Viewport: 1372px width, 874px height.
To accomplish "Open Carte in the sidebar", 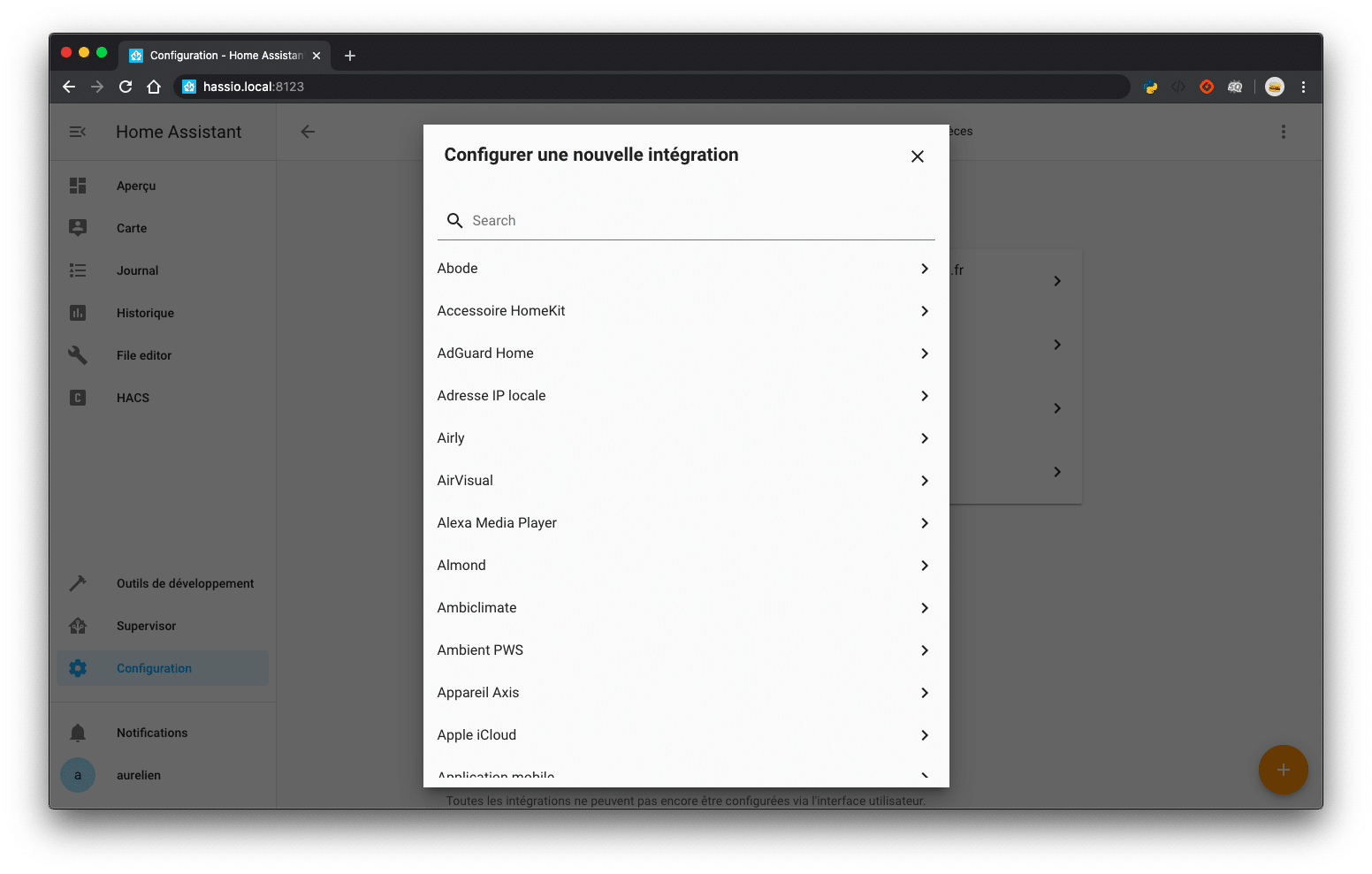I will pyautogui.click(x=163, y=228).
